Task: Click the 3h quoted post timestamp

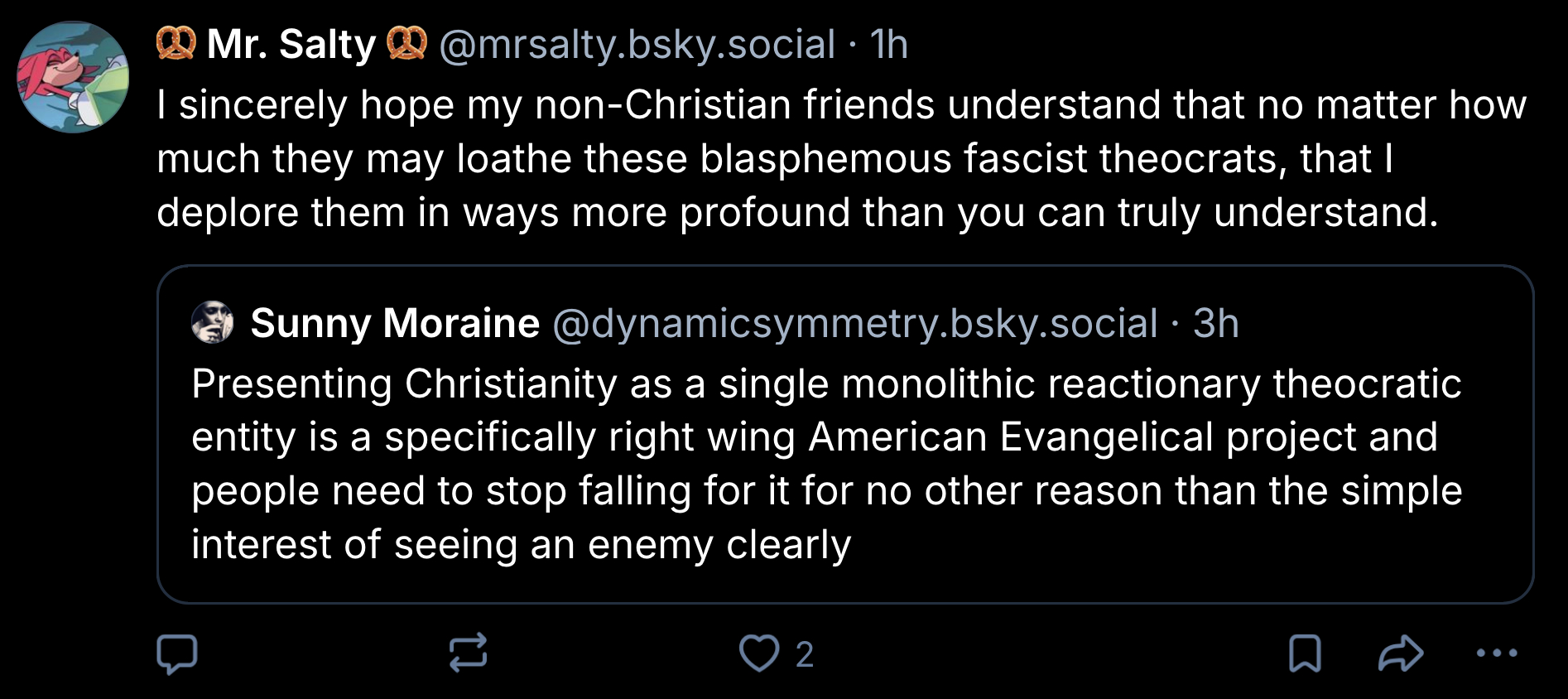Action: click(x=1215, y=323)
